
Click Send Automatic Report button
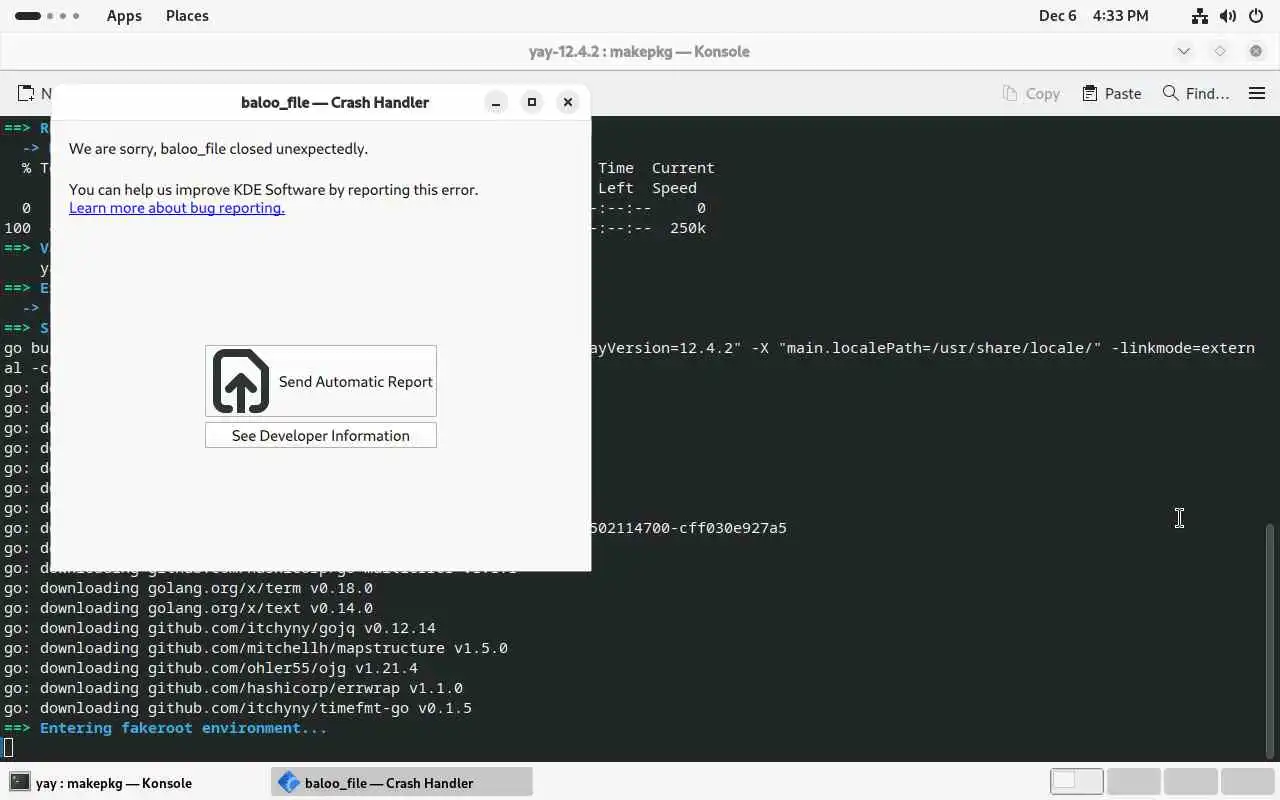(321, 381)
